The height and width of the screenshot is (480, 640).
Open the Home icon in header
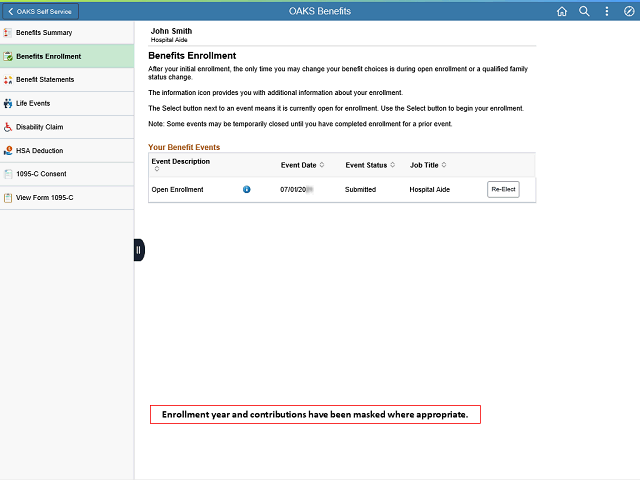[x=562, y=11]
